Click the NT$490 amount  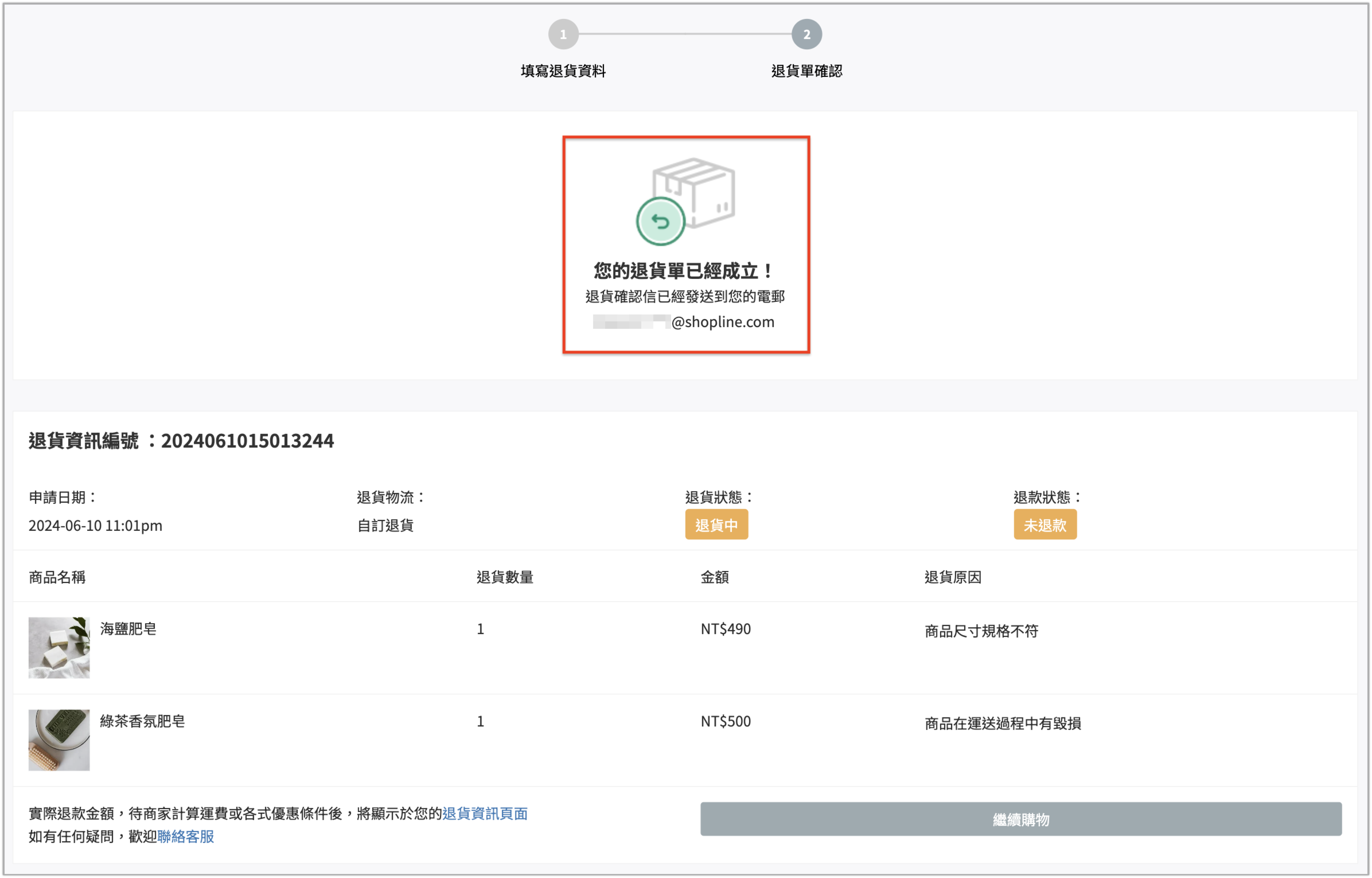725,628
